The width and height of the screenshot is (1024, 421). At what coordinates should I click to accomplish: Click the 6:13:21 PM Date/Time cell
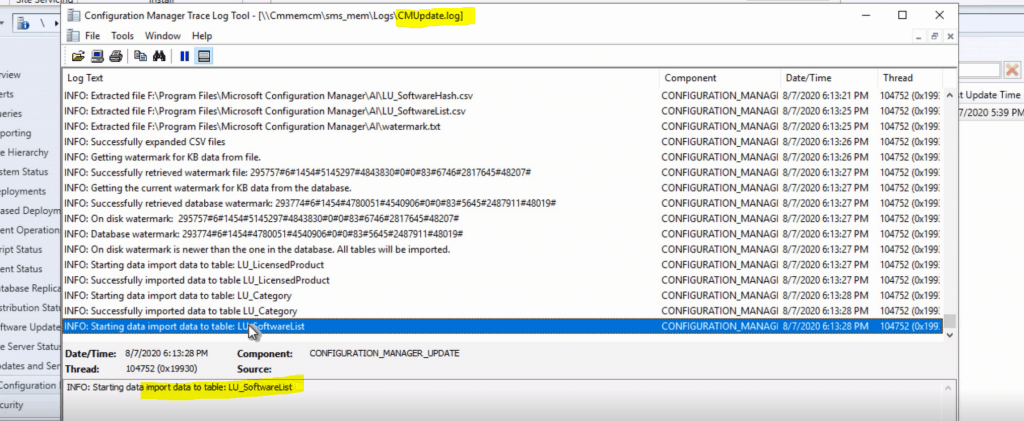tap(827, 95)
